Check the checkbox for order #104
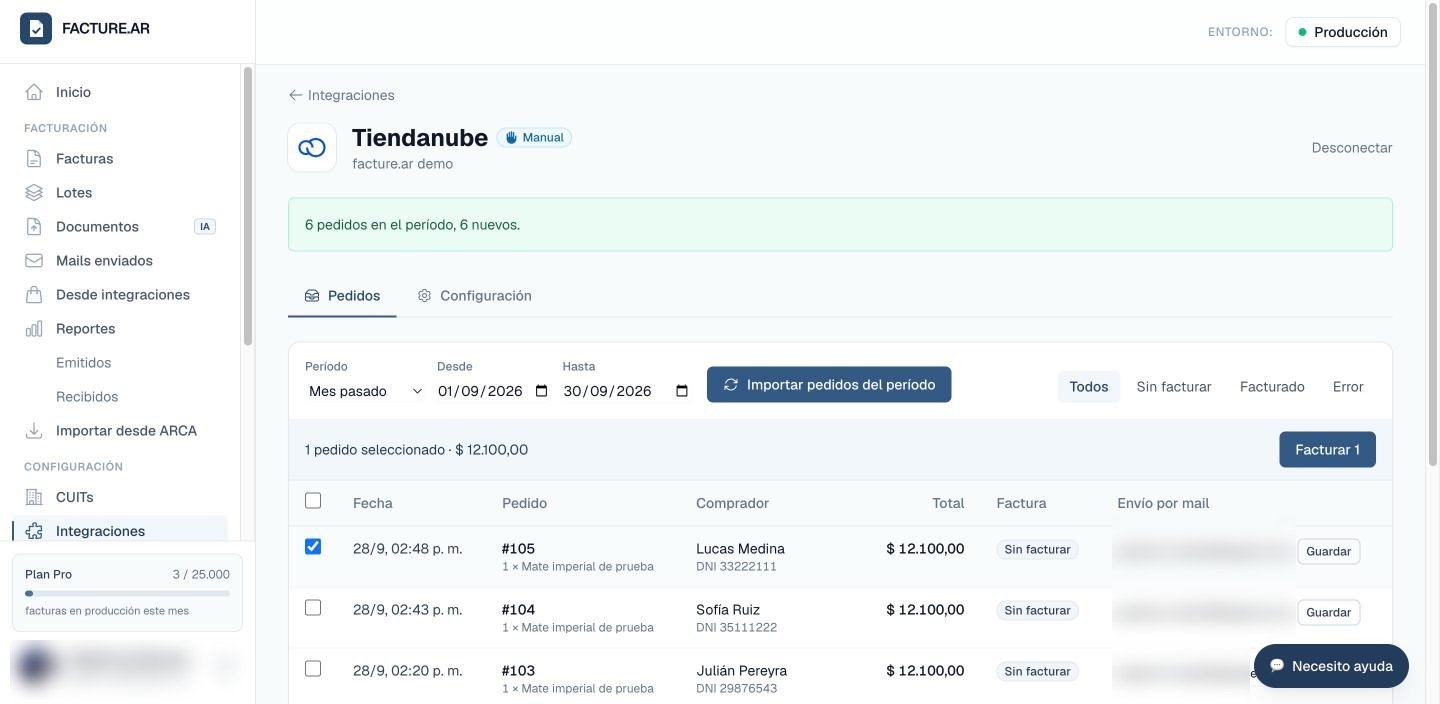 point(313,607)
